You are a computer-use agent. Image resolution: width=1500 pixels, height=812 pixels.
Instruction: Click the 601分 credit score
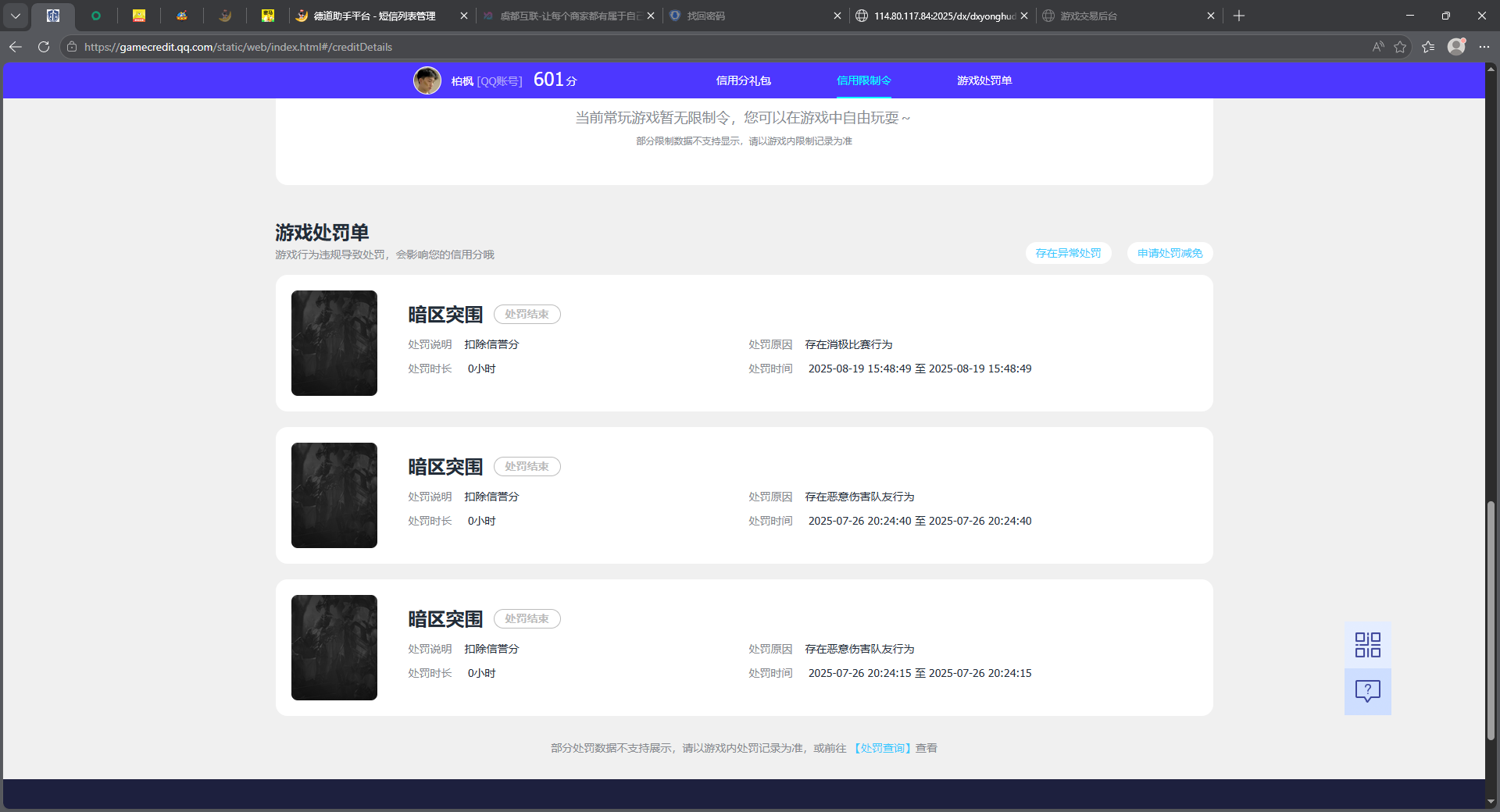555,80
